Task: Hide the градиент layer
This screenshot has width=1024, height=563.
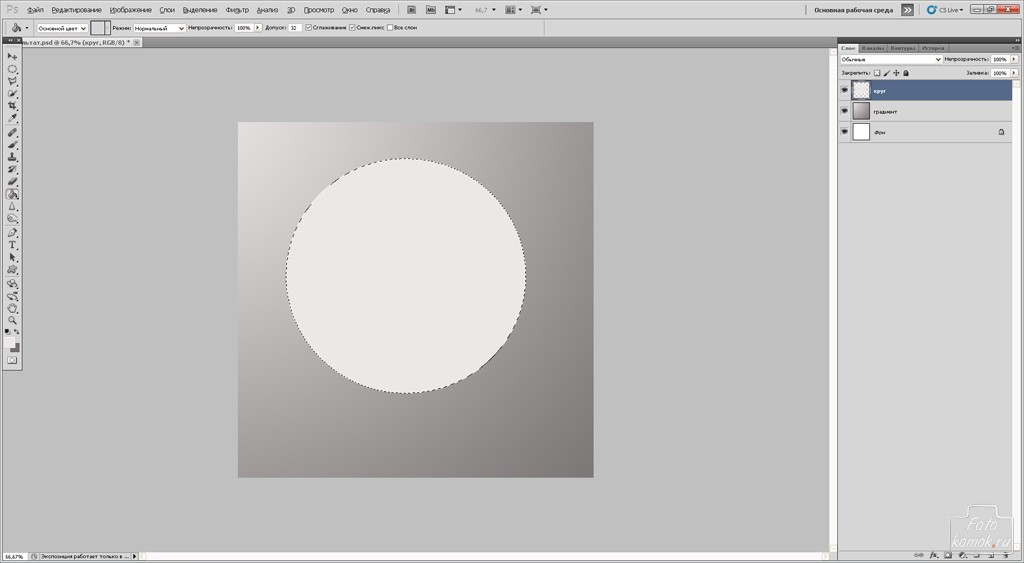Action: coord(844,111)
